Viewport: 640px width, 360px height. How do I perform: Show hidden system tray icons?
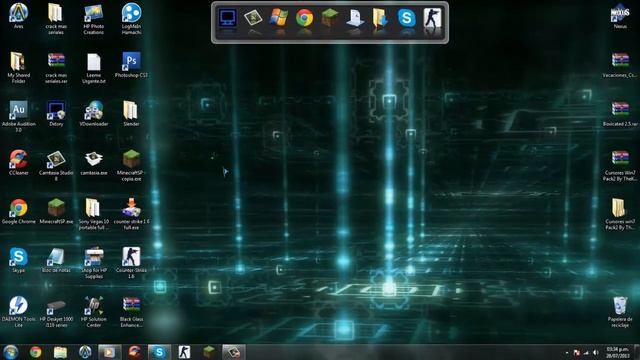tap(567, 352)
